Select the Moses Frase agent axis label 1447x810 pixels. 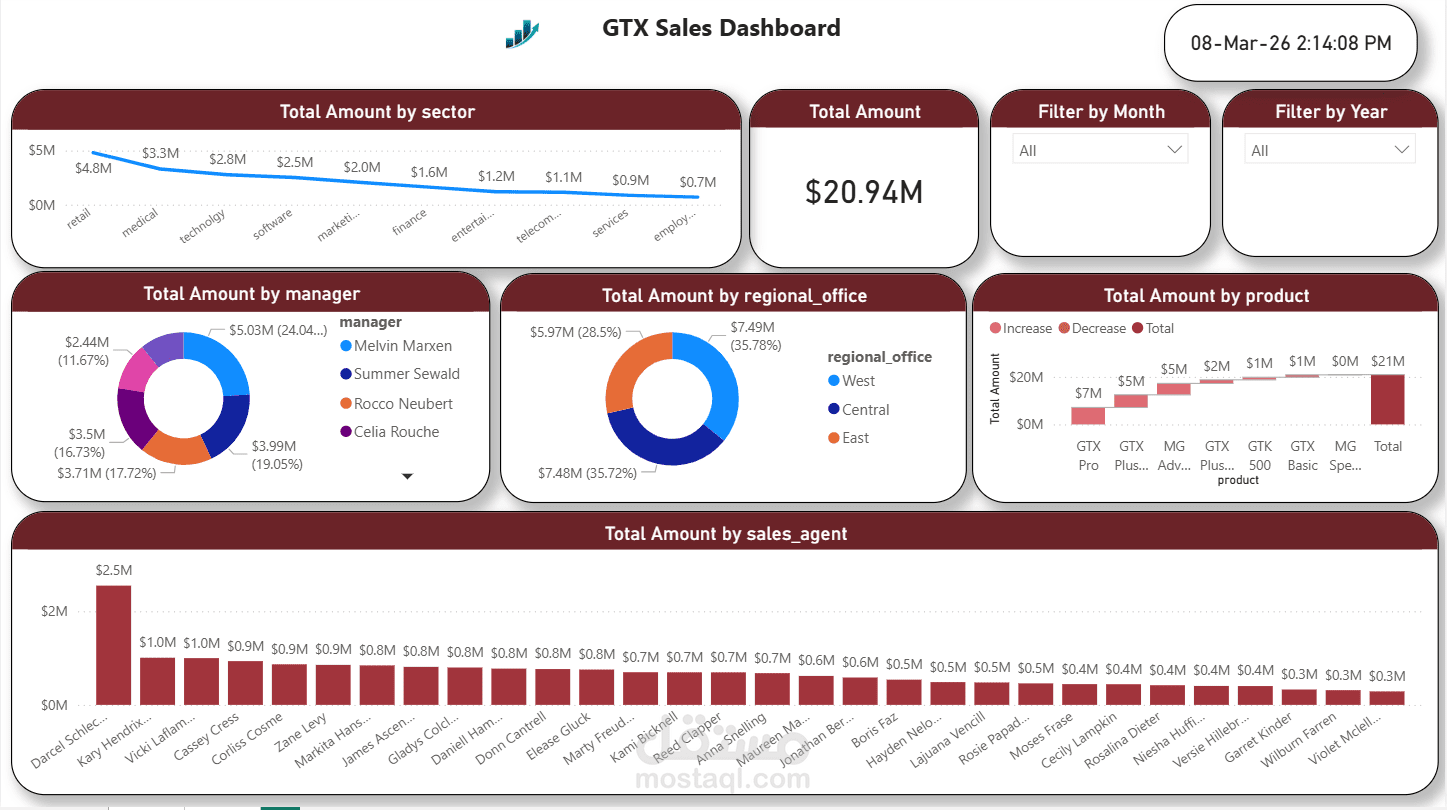point(1040,737)
